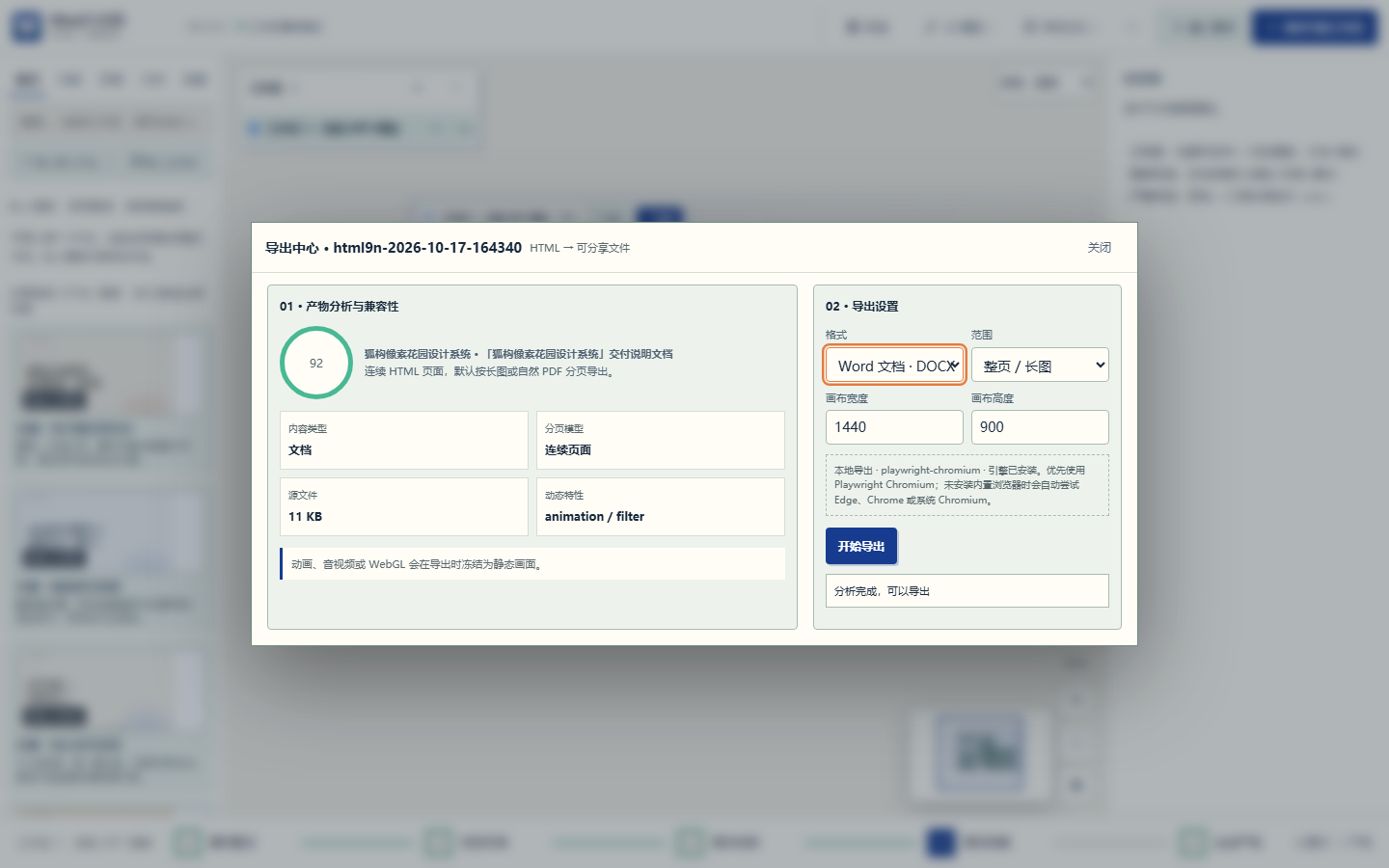Click the 狐构像素花园设计系统 document title
Image resolution: width=1389 pixels, height=868 pixels.
(x=519, y=354)
